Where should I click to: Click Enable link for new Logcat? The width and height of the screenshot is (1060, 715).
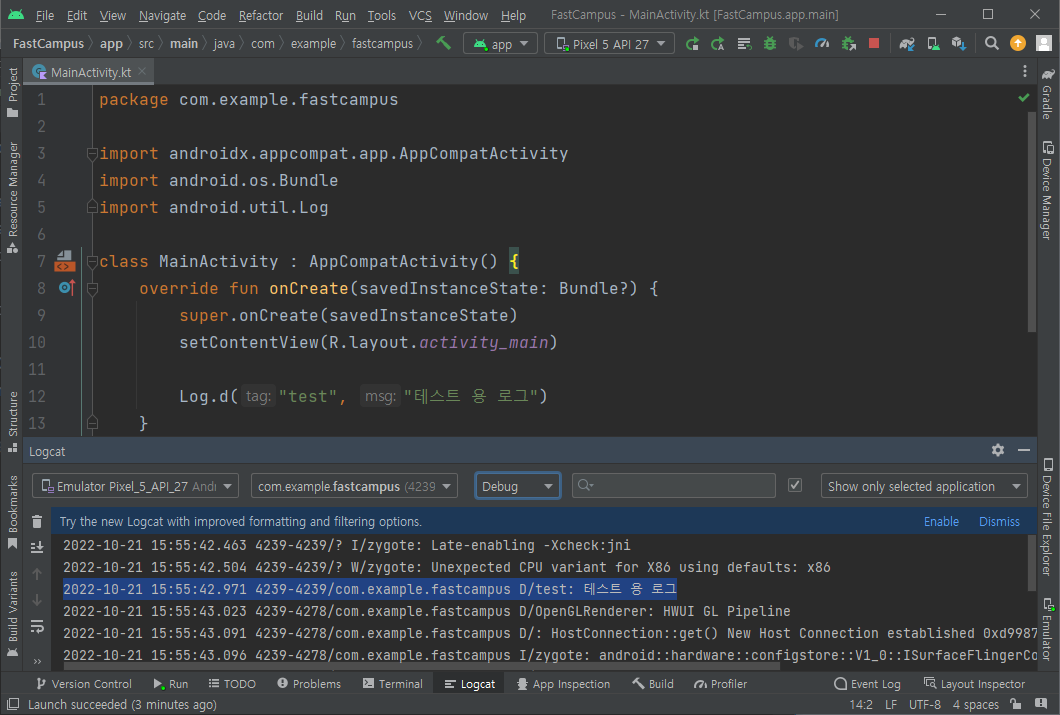(x=941, y=522)
